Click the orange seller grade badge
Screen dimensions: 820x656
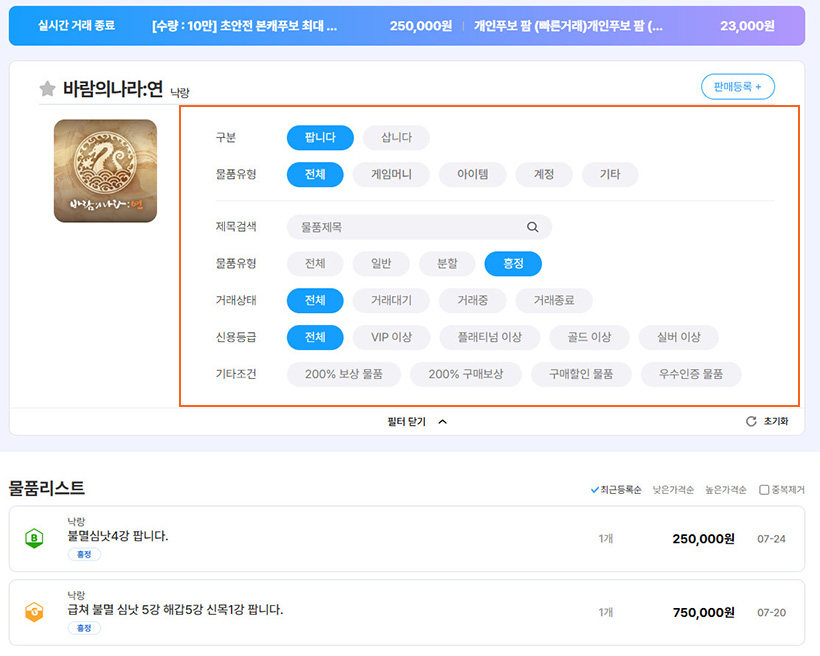(34, 613)
